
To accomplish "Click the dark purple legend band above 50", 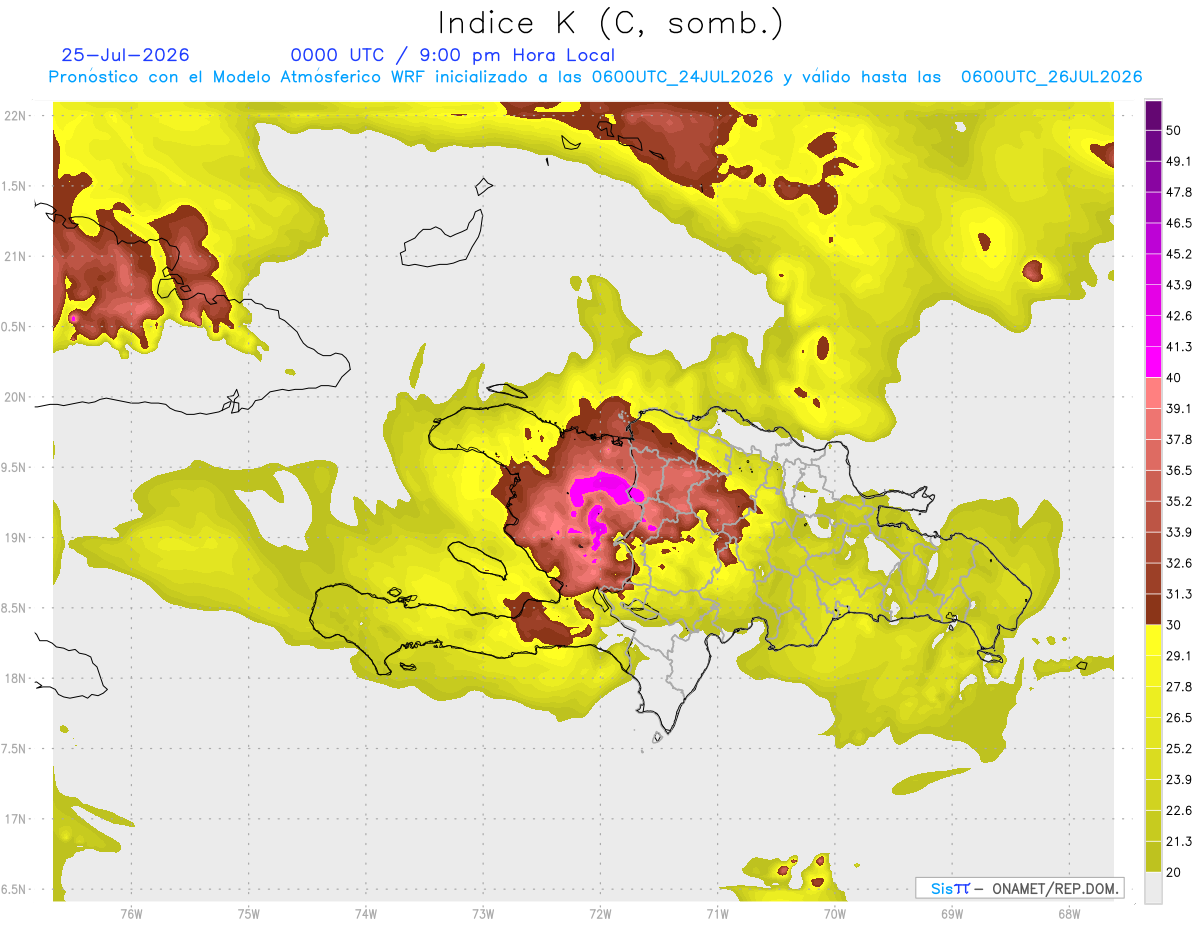I will point(1153,115).
